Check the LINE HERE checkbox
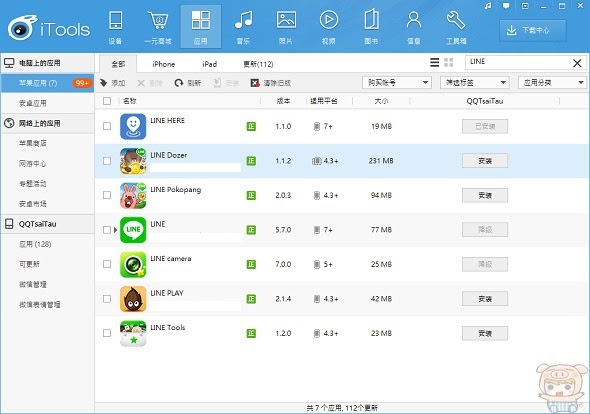Viewport: 590px width, 414px height. tap(107, 126)
